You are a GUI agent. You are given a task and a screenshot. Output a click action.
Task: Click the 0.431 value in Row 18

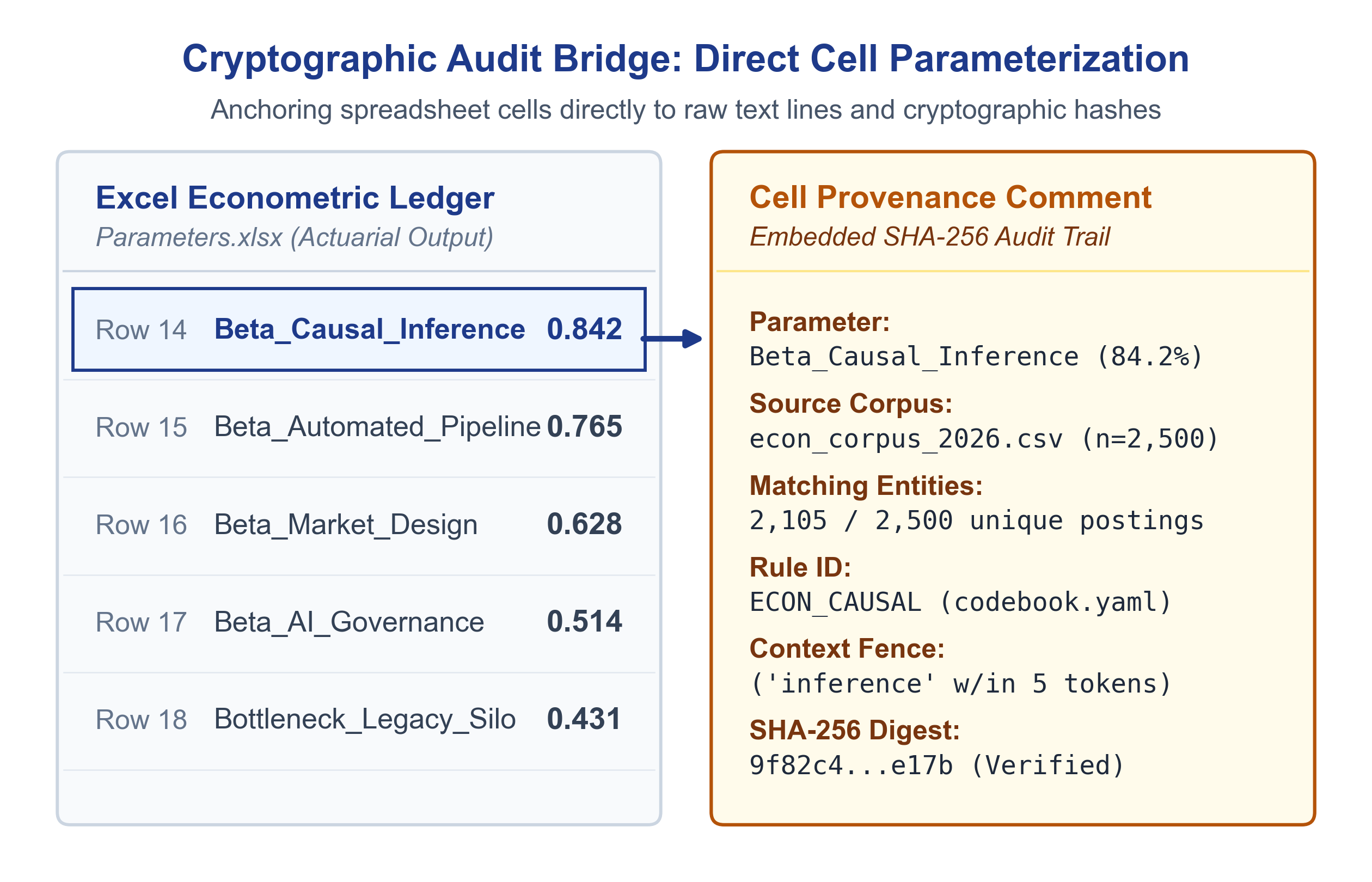point(584,719)
